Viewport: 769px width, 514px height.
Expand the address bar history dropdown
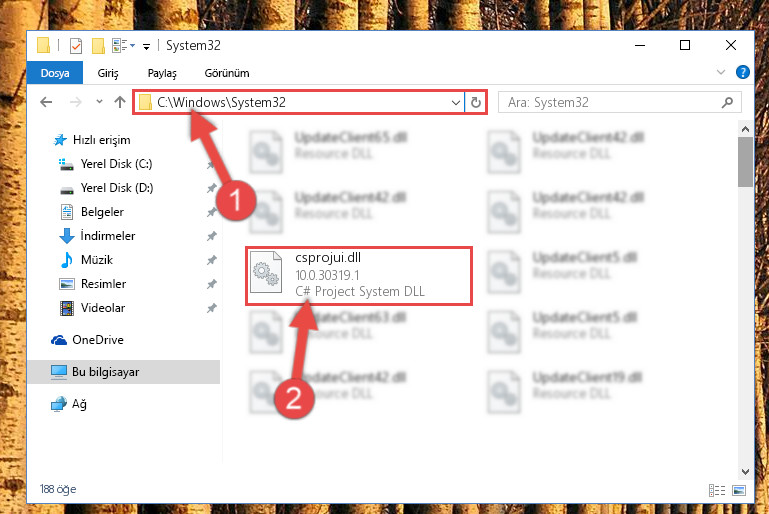[456, 103]
